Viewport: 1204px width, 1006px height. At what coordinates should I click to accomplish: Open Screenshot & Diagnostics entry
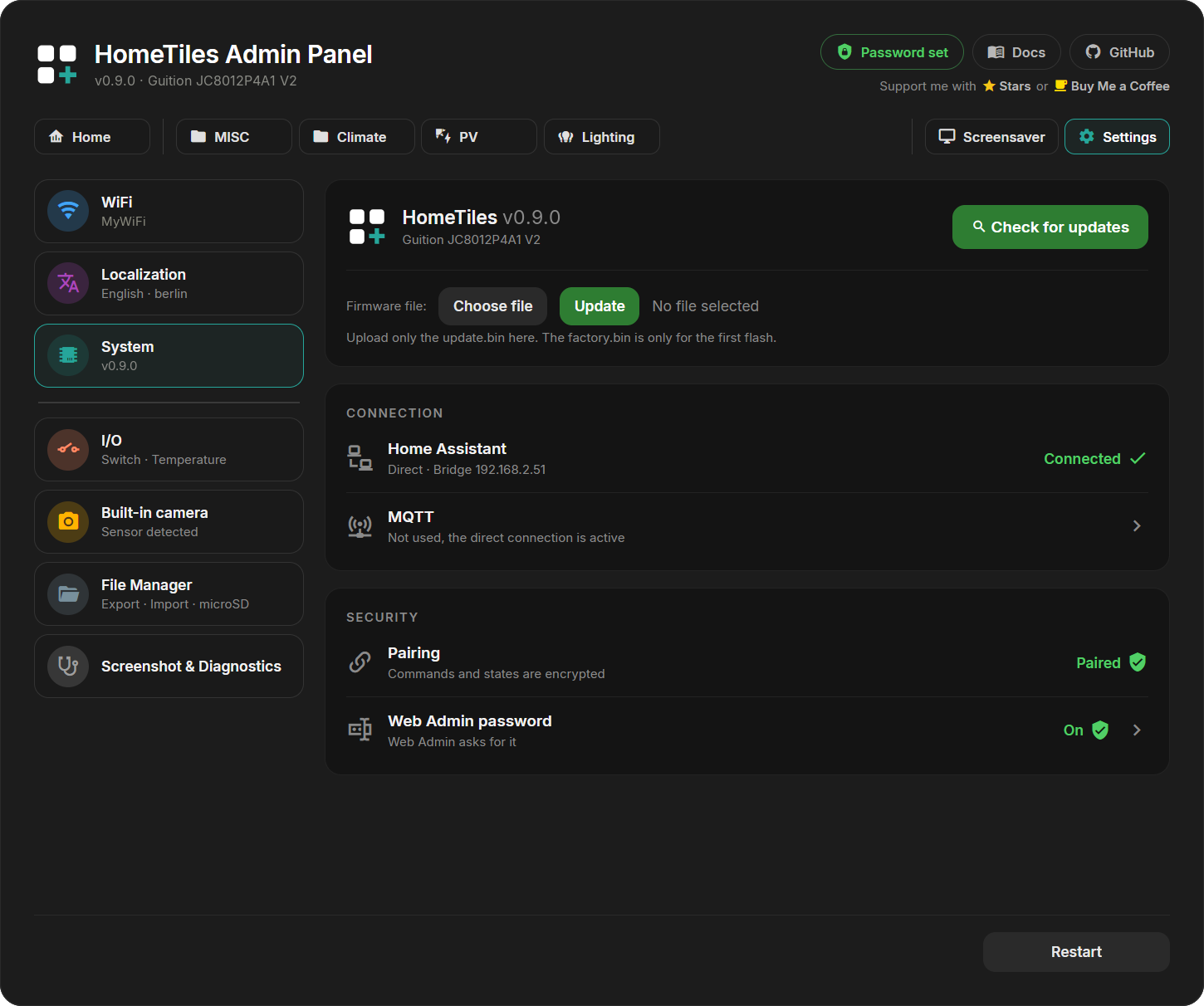pos(169,666)
